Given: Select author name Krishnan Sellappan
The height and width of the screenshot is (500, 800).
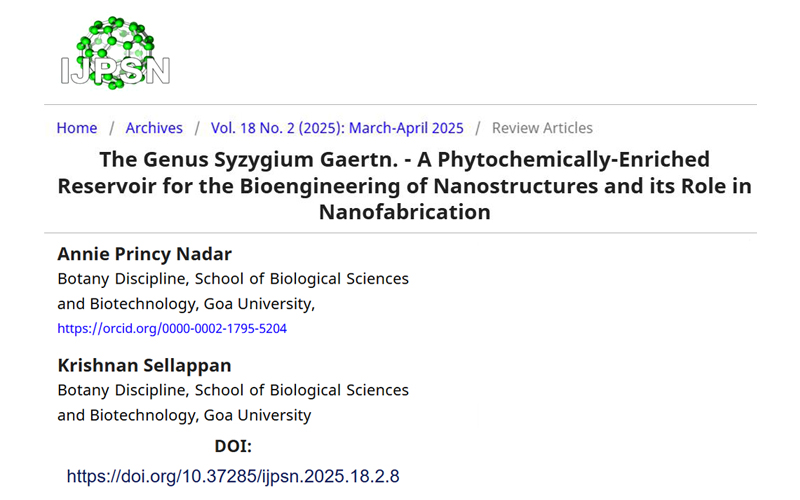Looking at the screenshot, I should [x=143, y=365].
